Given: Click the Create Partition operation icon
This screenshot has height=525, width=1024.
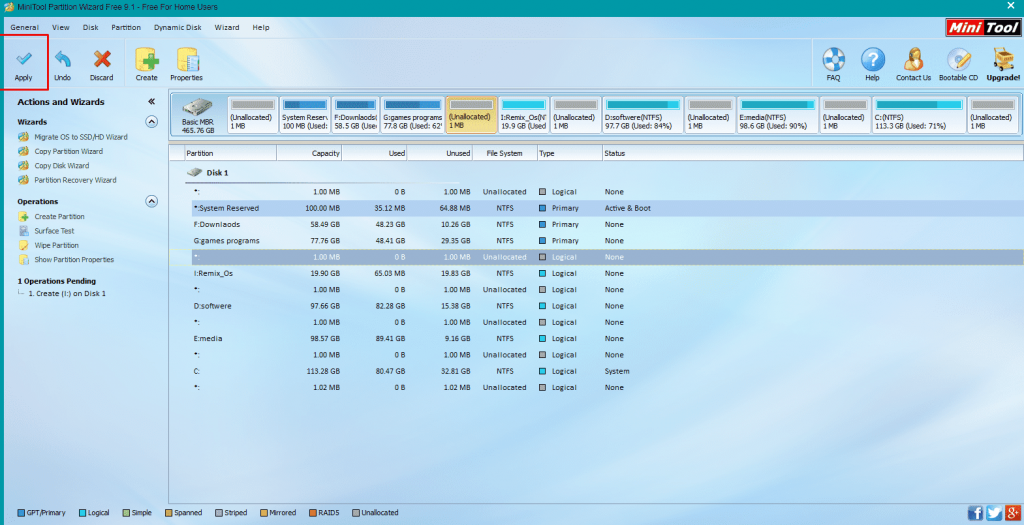Looking at the screenshot, I should click(24, 217).
